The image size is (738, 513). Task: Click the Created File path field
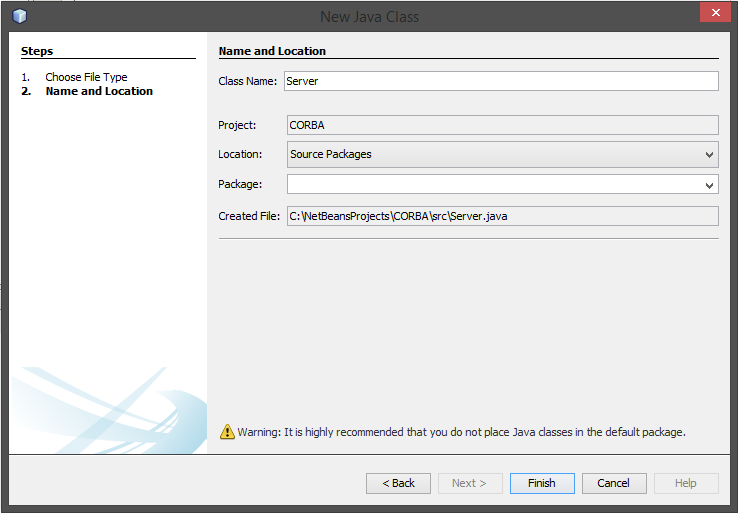[503, 216]
